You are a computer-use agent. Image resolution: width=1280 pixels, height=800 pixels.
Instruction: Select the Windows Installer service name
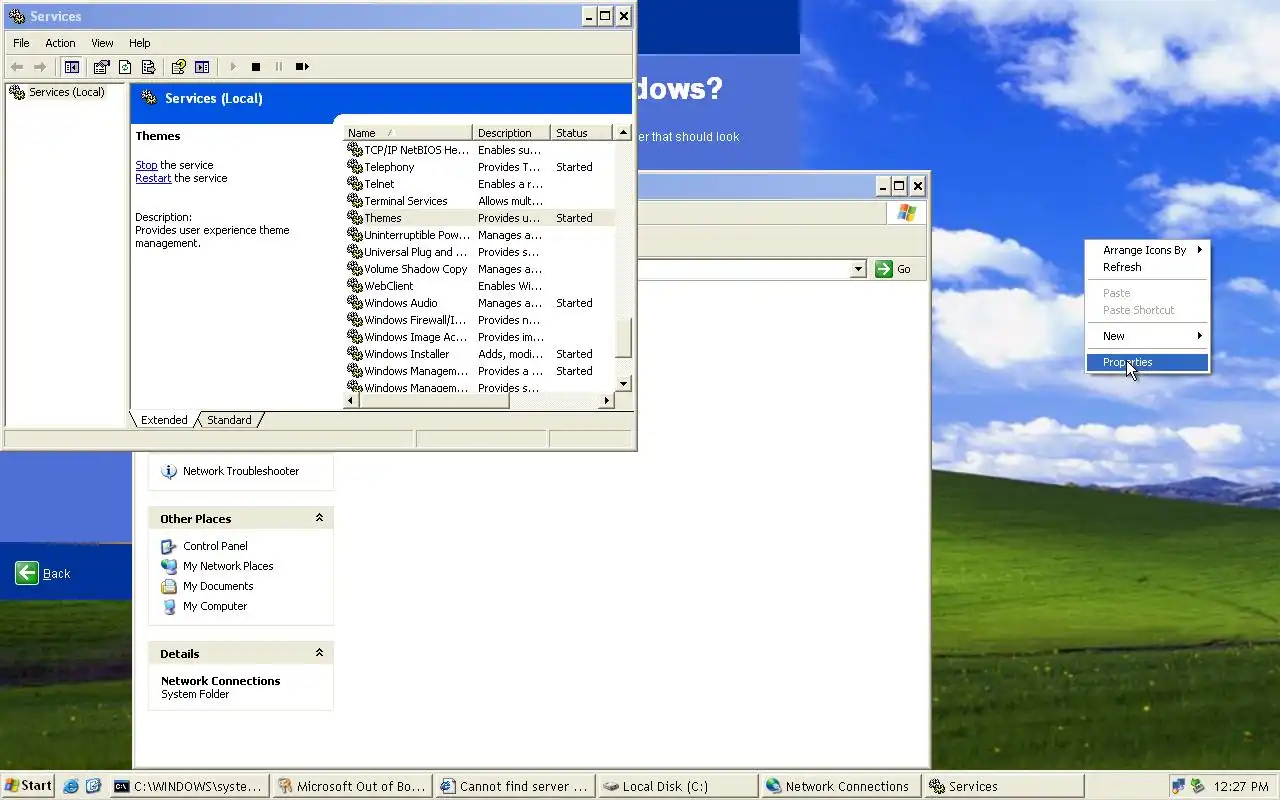406,354
